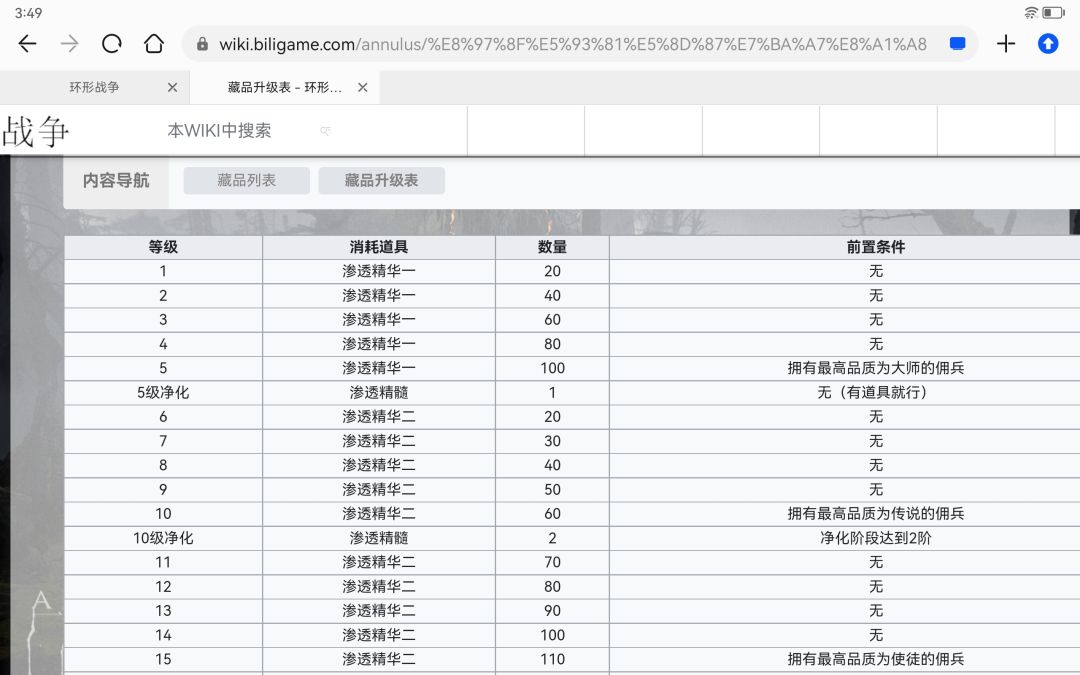Viewport: 1080px width, 675px height.
Task: Click 渗透精华一 in level 4 row
Action: pyautogui.click(x=379, y=344)
